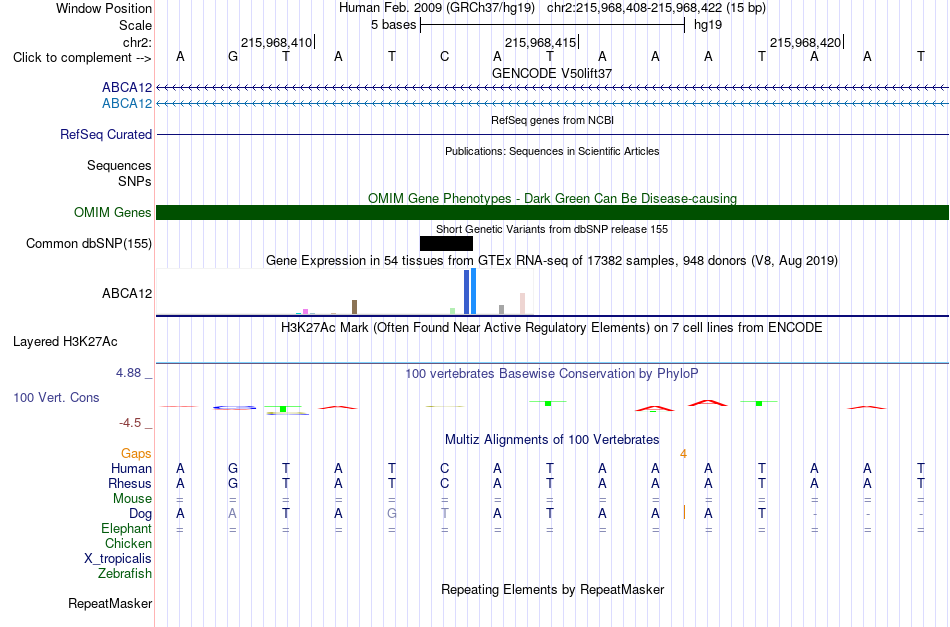Click the dark blue ABCA12 GENCODE transcript label

[x=127, y=88]
